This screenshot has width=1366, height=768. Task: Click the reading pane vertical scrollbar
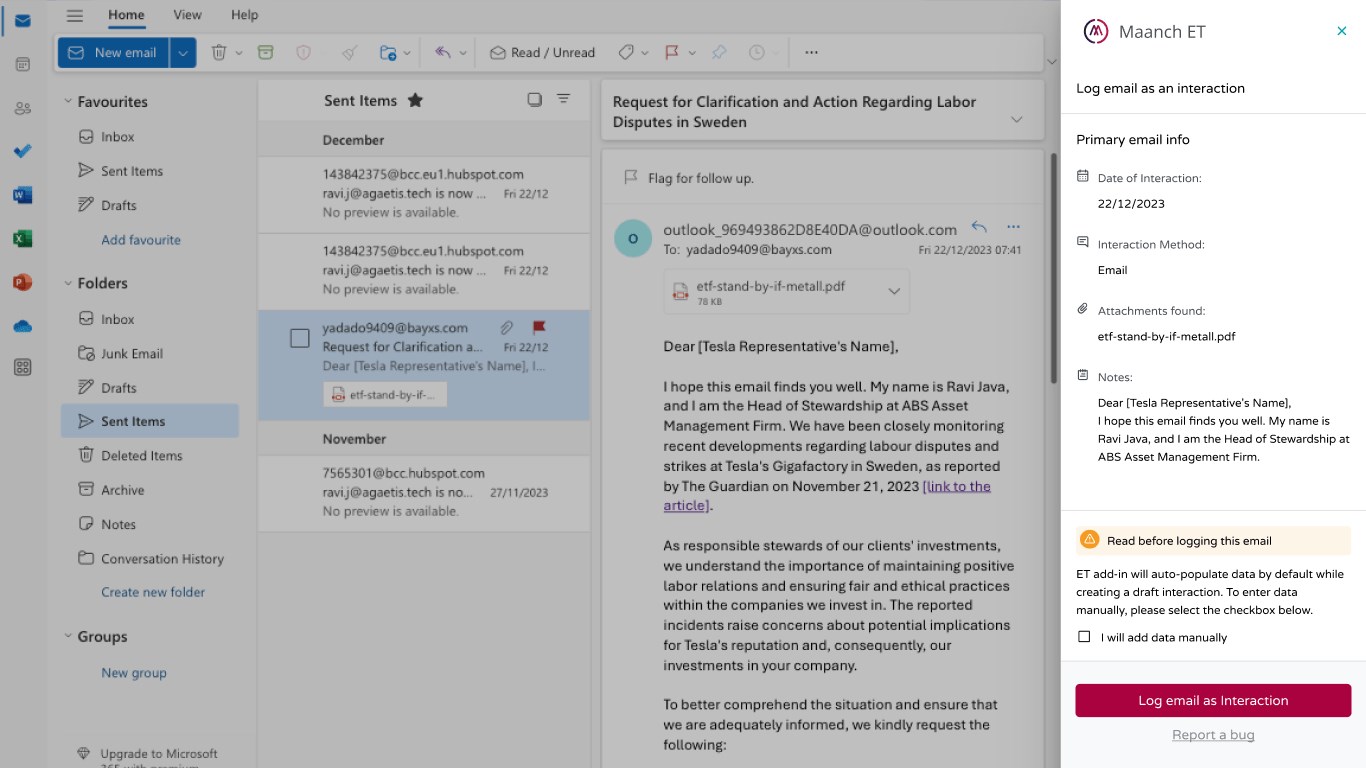coord(1053,270)
